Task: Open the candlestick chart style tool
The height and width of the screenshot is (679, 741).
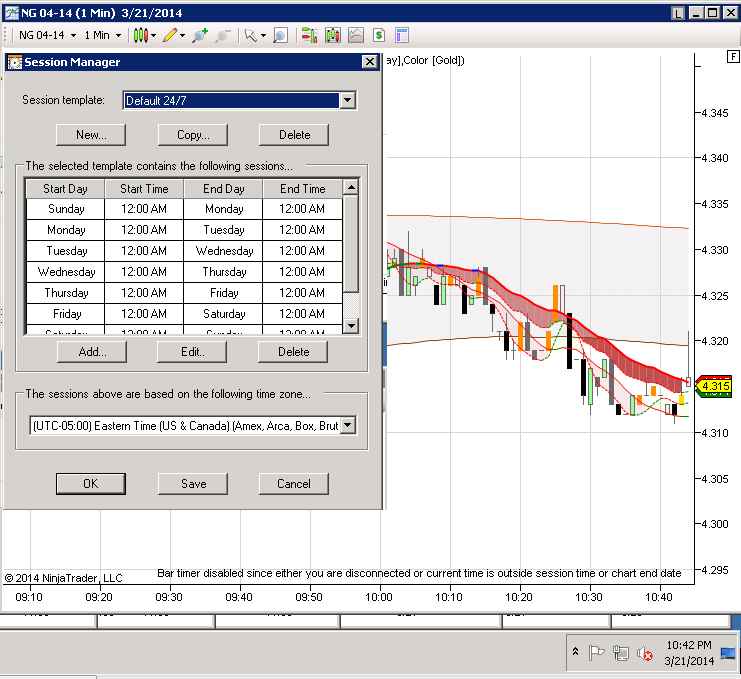Action: coord(141,35)
